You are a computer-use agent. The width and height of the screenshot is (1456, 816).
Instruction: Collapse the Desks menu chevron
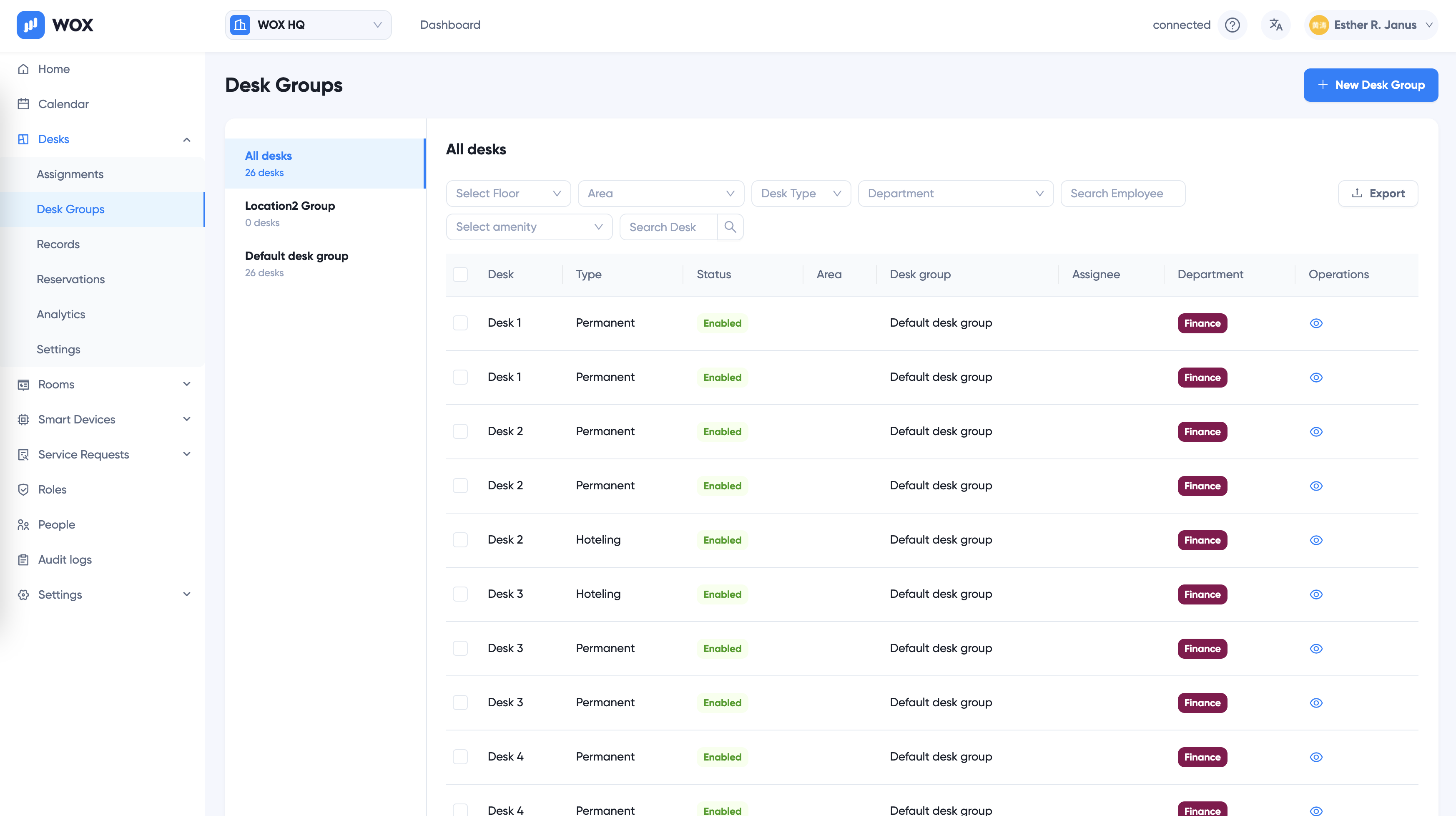click(186, 140)
